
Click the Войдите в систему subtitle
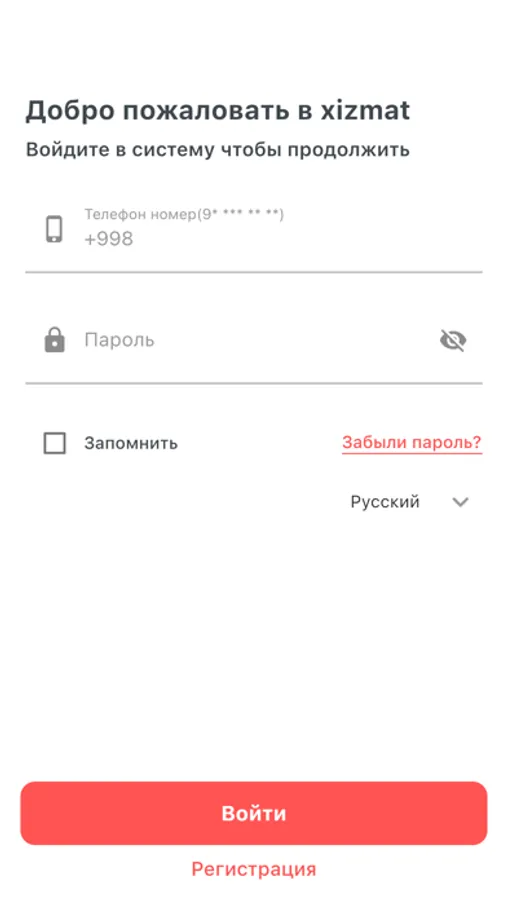click(218, 150)
